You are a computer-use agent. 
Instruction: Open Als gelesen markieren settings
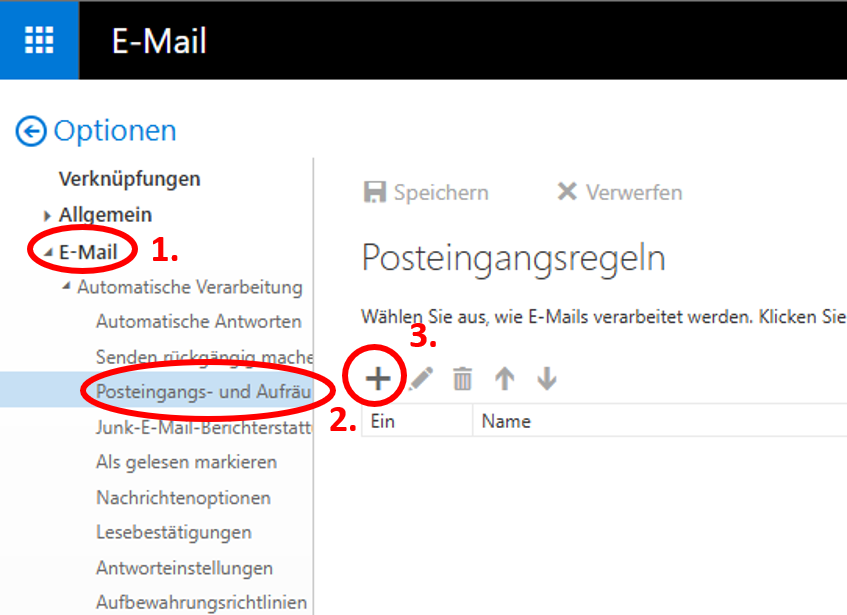[x=186, y=462]
